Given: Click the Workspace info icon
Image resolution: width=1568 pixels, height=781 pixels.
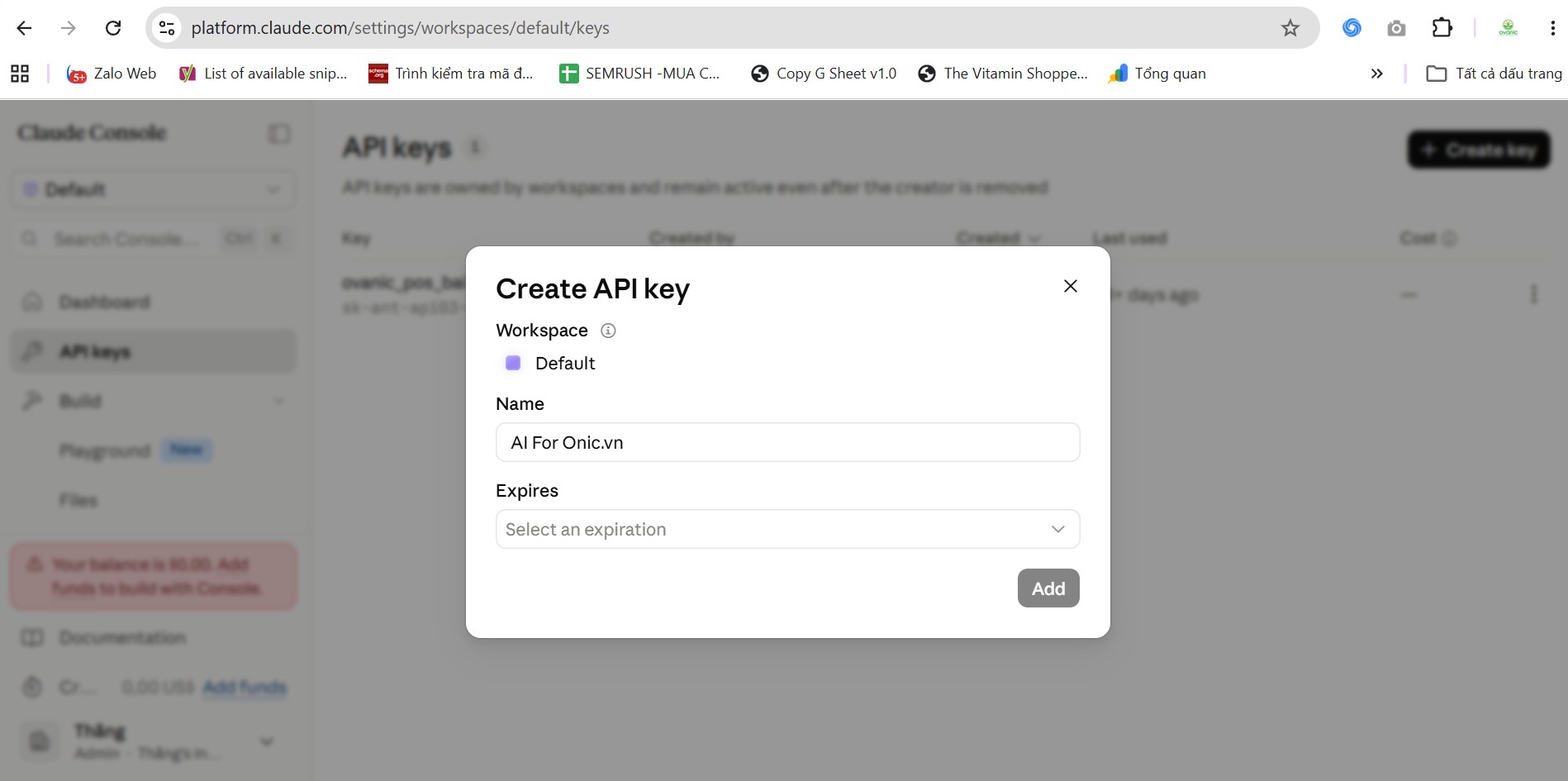Looking at the screenshot, I should [608, 331].
